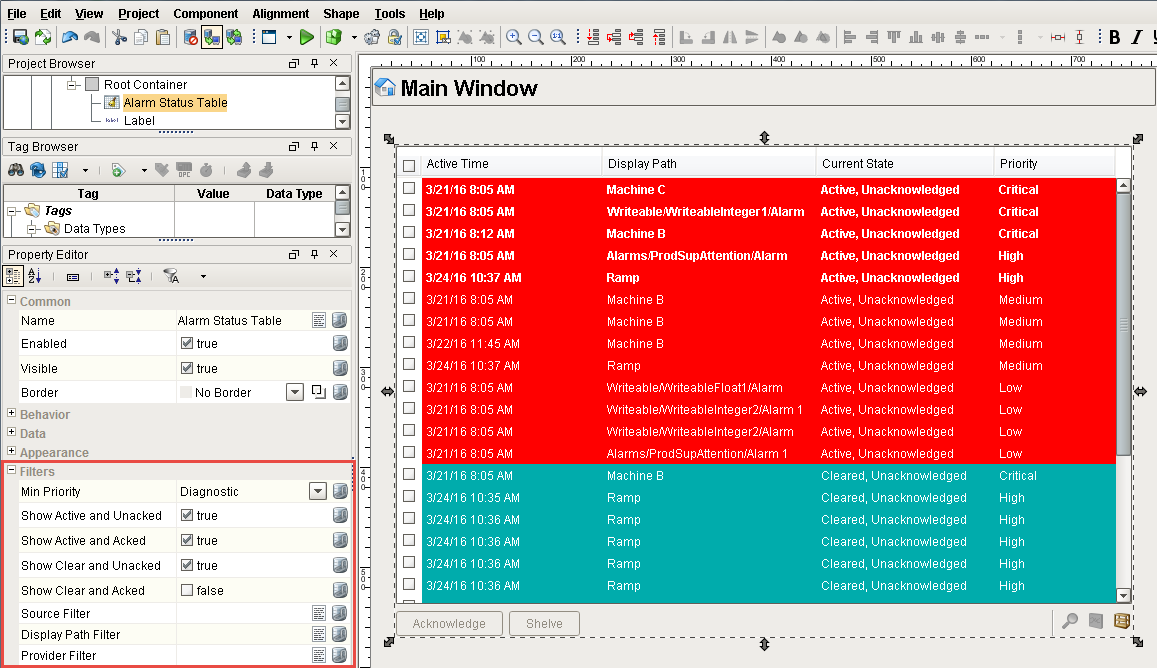Image resolution: width=1157 pixels, height=668 pixels.
Task: Click the filter funnel icon in Property Editor
Action: (171, 276)
